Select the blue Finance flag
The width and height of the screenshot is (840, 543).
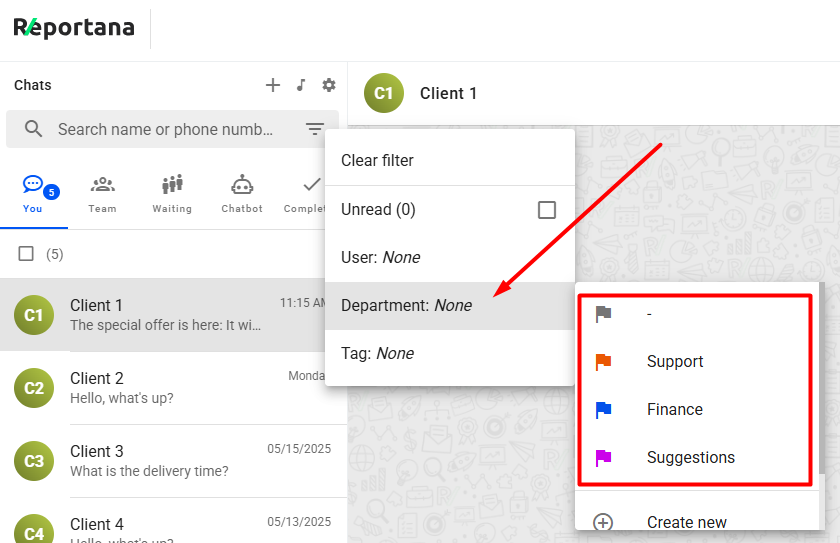[603, 410]
